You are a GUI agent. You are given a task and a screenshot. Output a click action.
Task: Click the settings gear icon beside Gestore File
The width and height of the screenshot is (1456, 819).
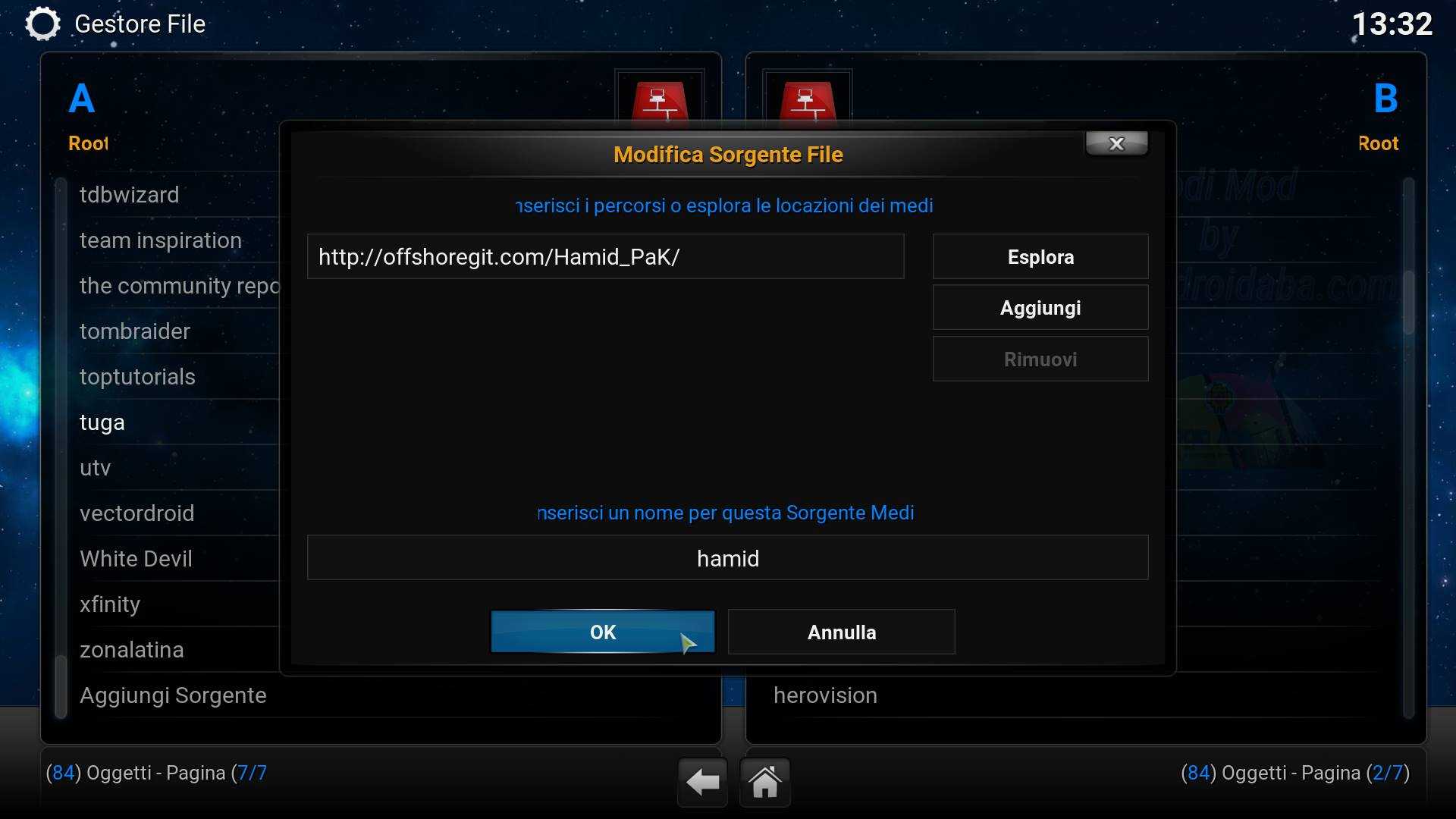click(42, 24)
